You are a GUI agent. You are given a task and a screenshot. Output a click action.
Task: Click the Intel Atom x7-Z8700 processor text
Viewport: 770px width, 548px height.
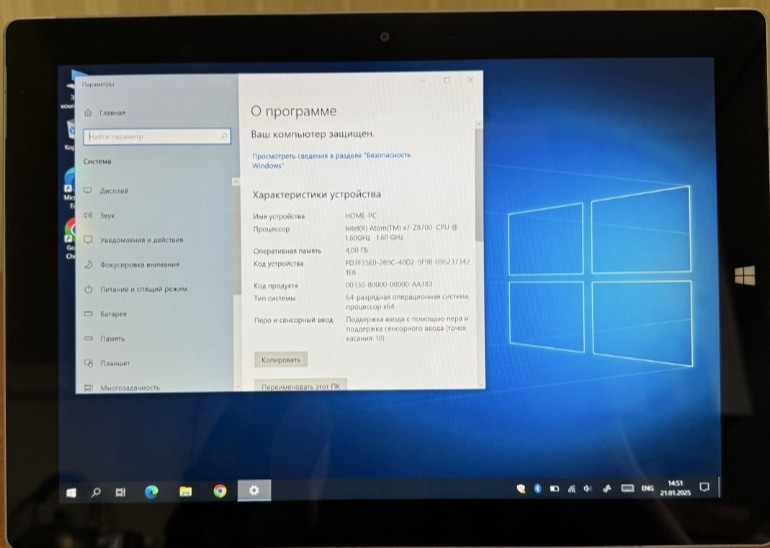click(x=402, y=232)
